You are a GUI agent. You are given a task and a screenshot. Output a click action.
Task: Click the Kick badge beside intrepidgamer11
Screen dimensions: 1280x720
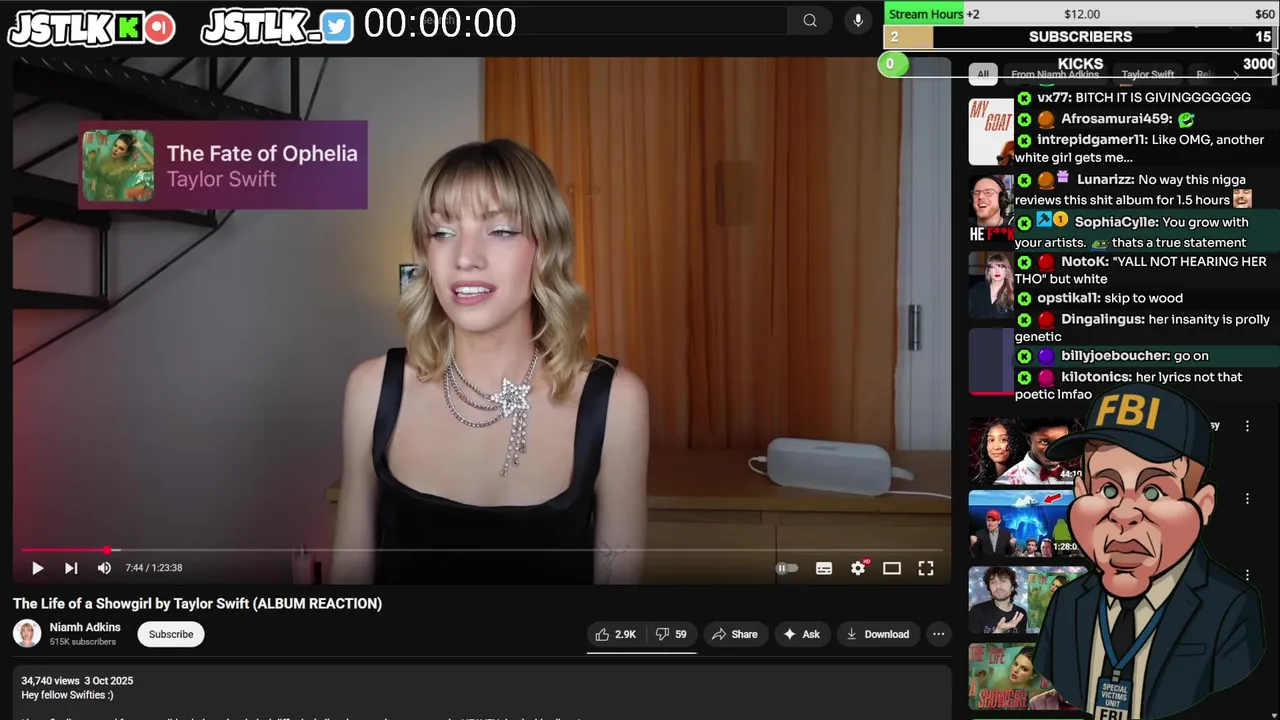tap(1024, 140)
